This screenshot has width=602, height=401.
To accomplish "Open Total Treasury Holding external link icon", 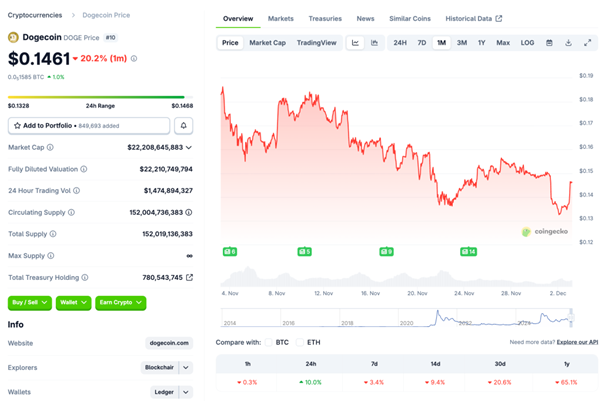I will [190, 277].
